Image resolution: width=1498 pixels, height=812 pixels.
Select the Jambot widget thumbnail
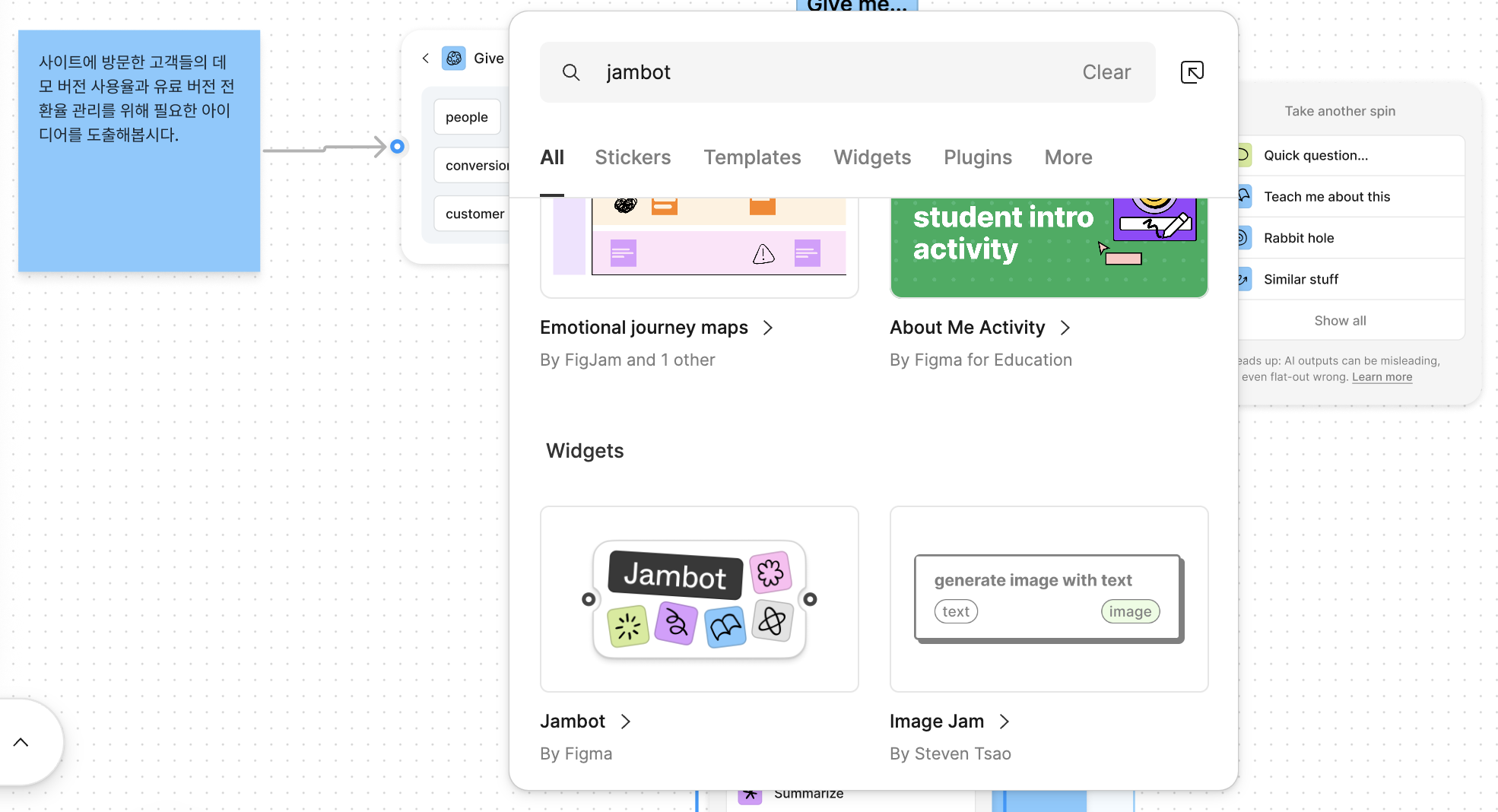[699, 599]
